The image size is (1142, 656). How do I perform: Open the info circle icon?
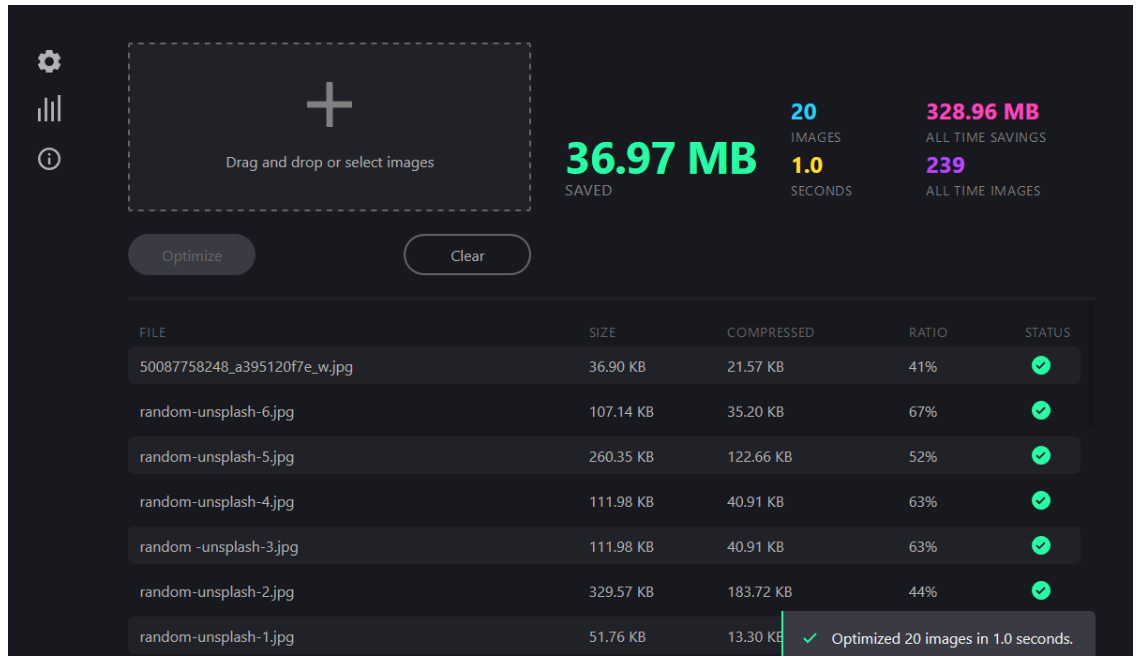(49, 159)
